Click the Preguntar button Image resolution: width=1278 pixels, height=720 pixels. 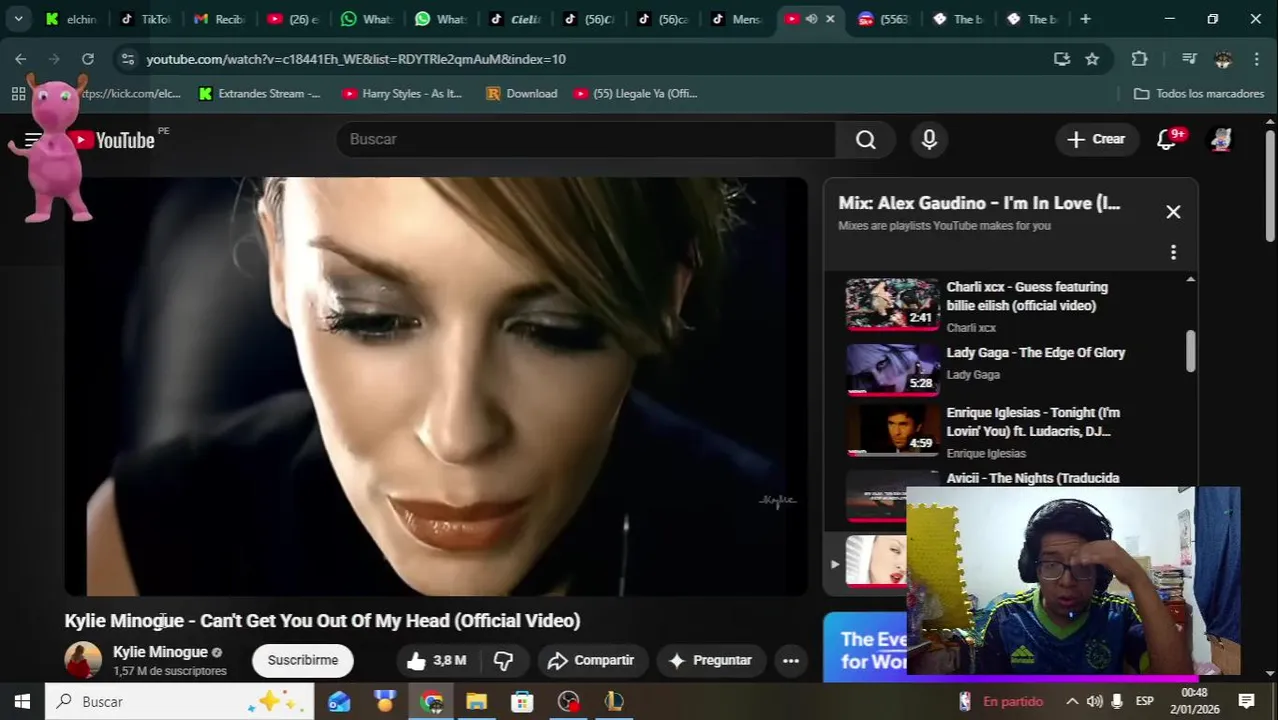pos(710,660)
